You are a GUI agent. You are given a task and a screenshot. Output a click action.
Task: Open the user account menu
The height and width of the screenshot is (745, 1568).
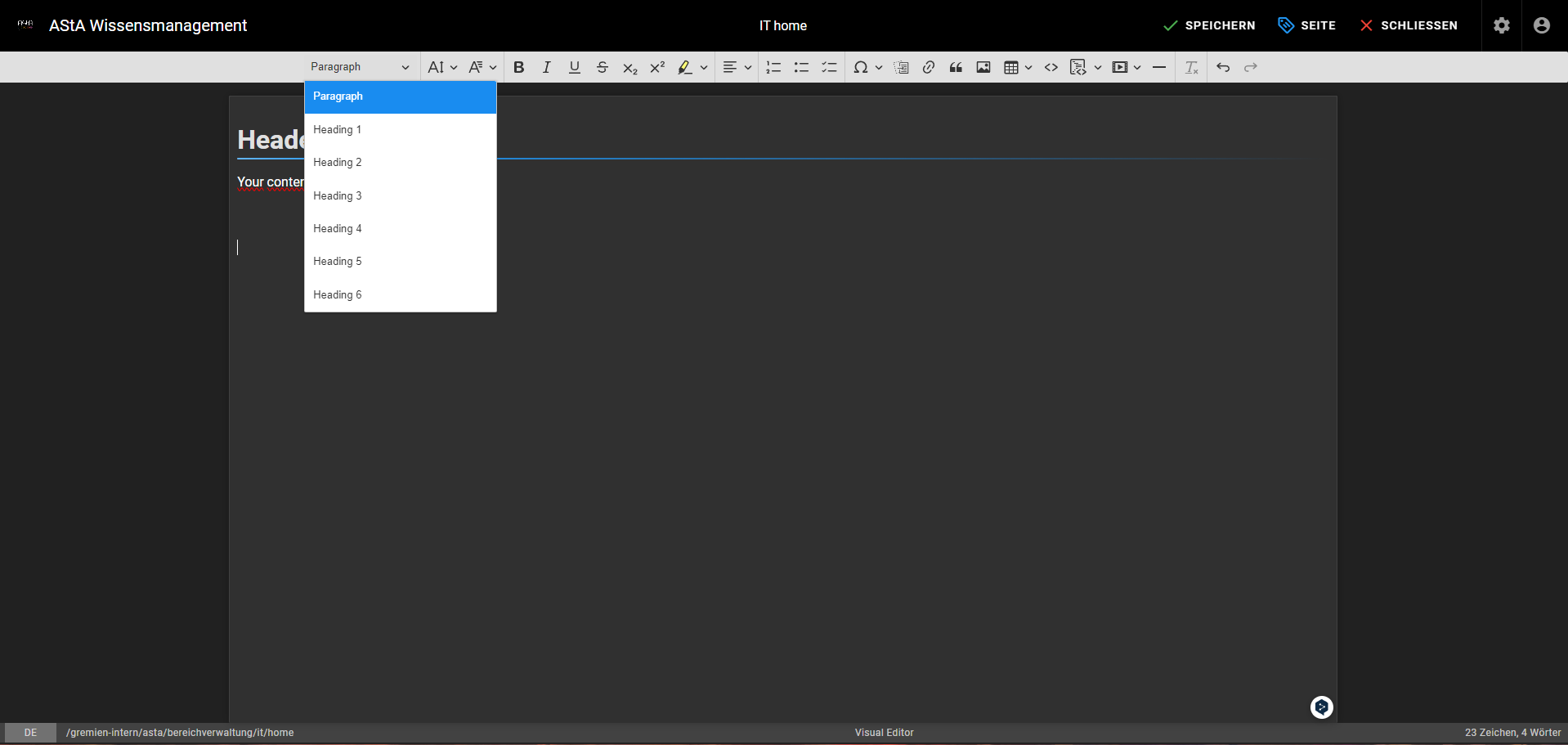pos(1542,25)
